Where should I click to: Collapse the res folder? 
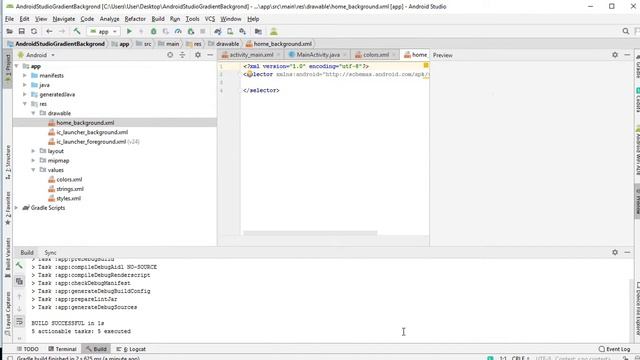point(24,104)
